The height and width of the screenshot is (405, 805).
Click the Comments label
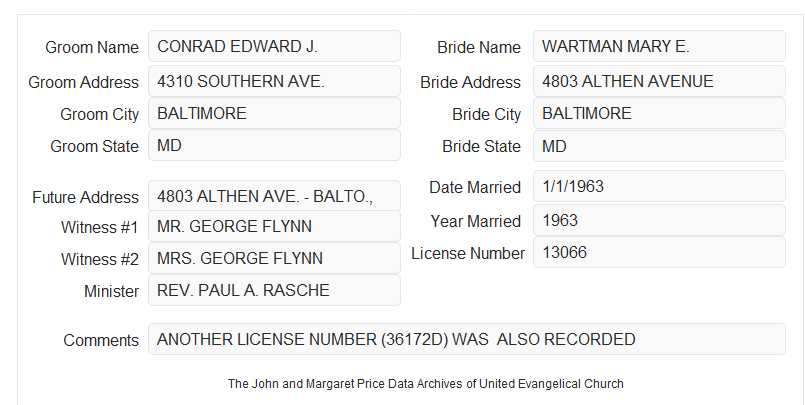[x=101, y=340]
